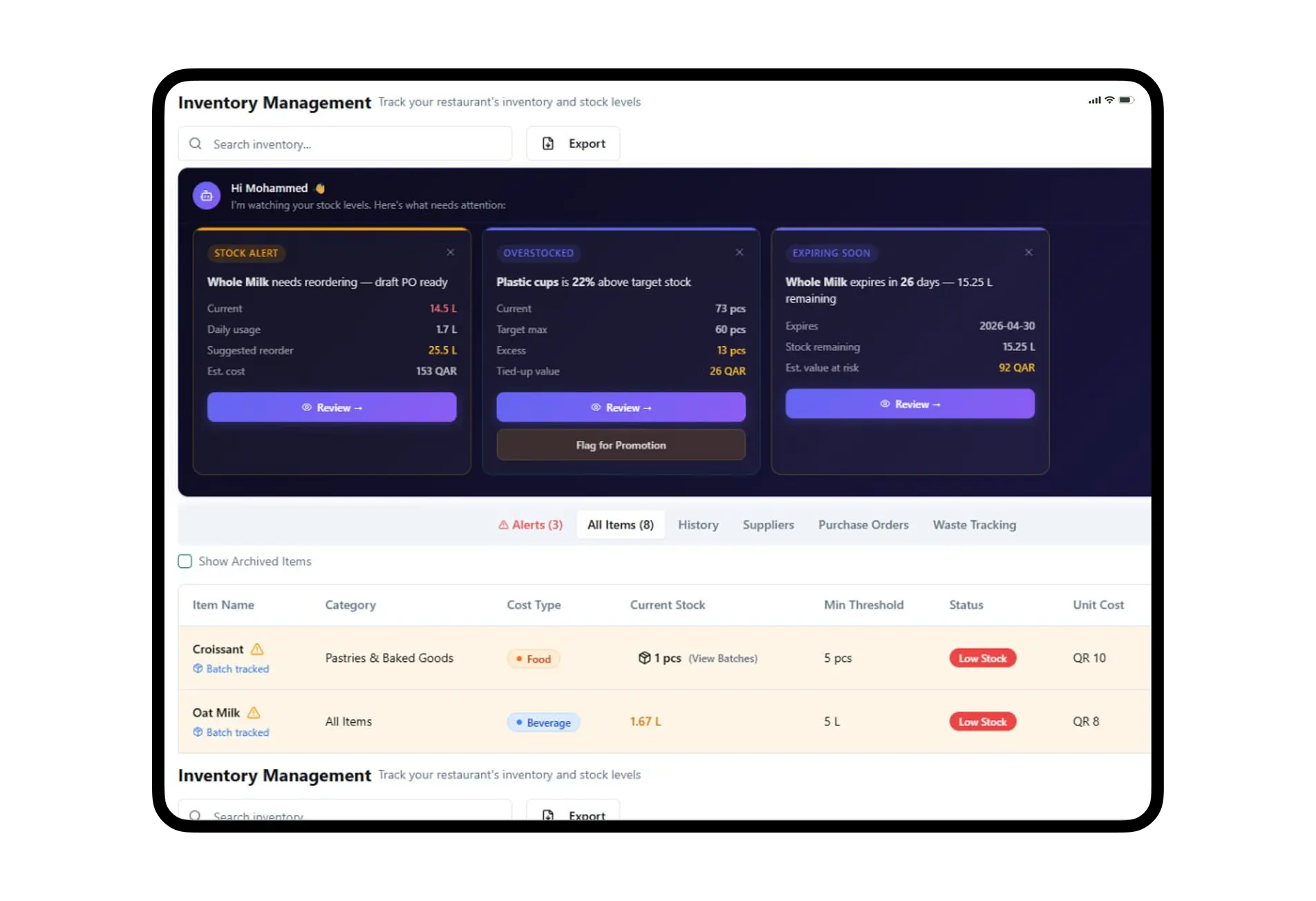1316x901 pixels.
Task: Click the Current Stock column header
Action: click(x=668, y=605)
